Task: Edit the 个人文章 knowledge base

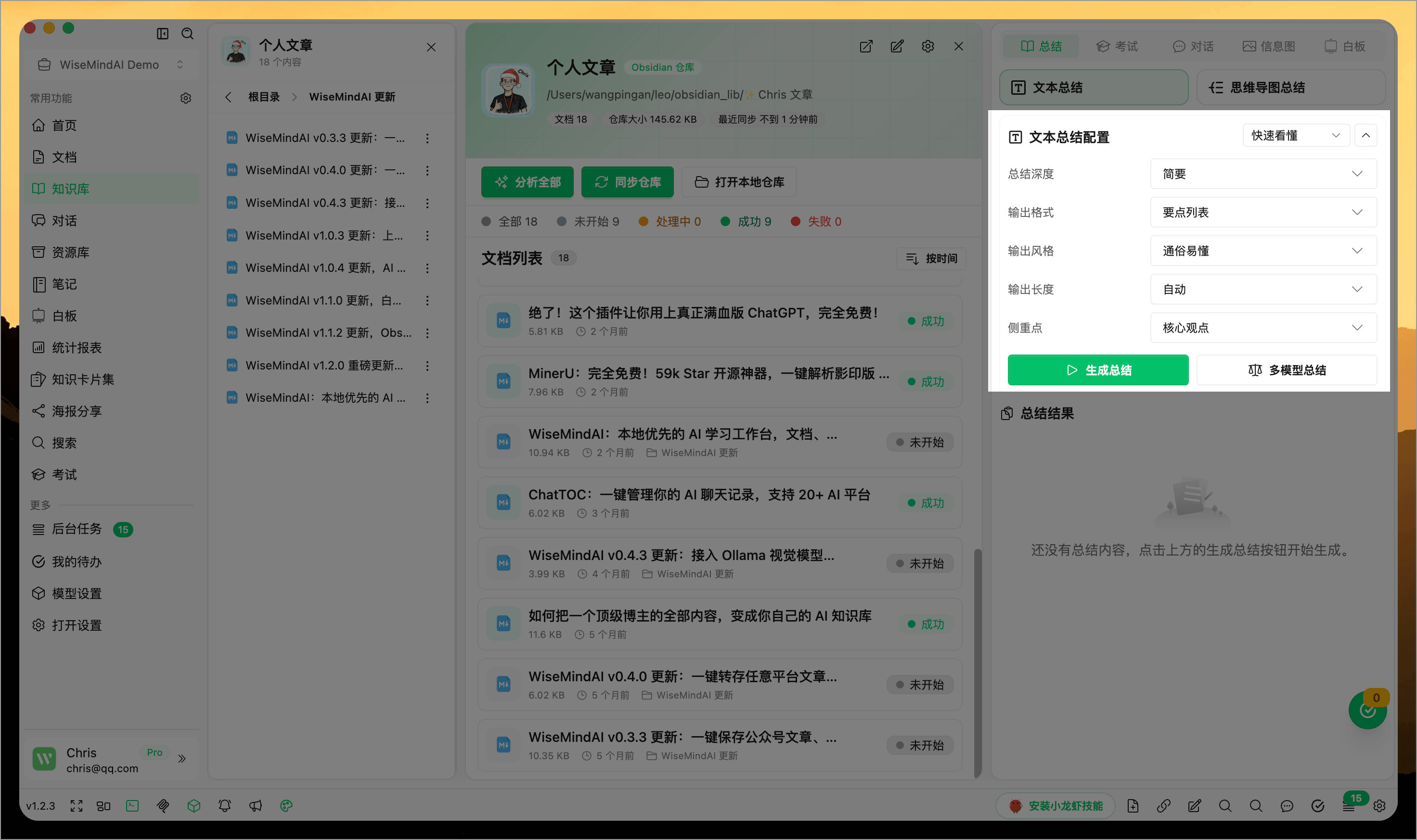Action: pos(897,46)
